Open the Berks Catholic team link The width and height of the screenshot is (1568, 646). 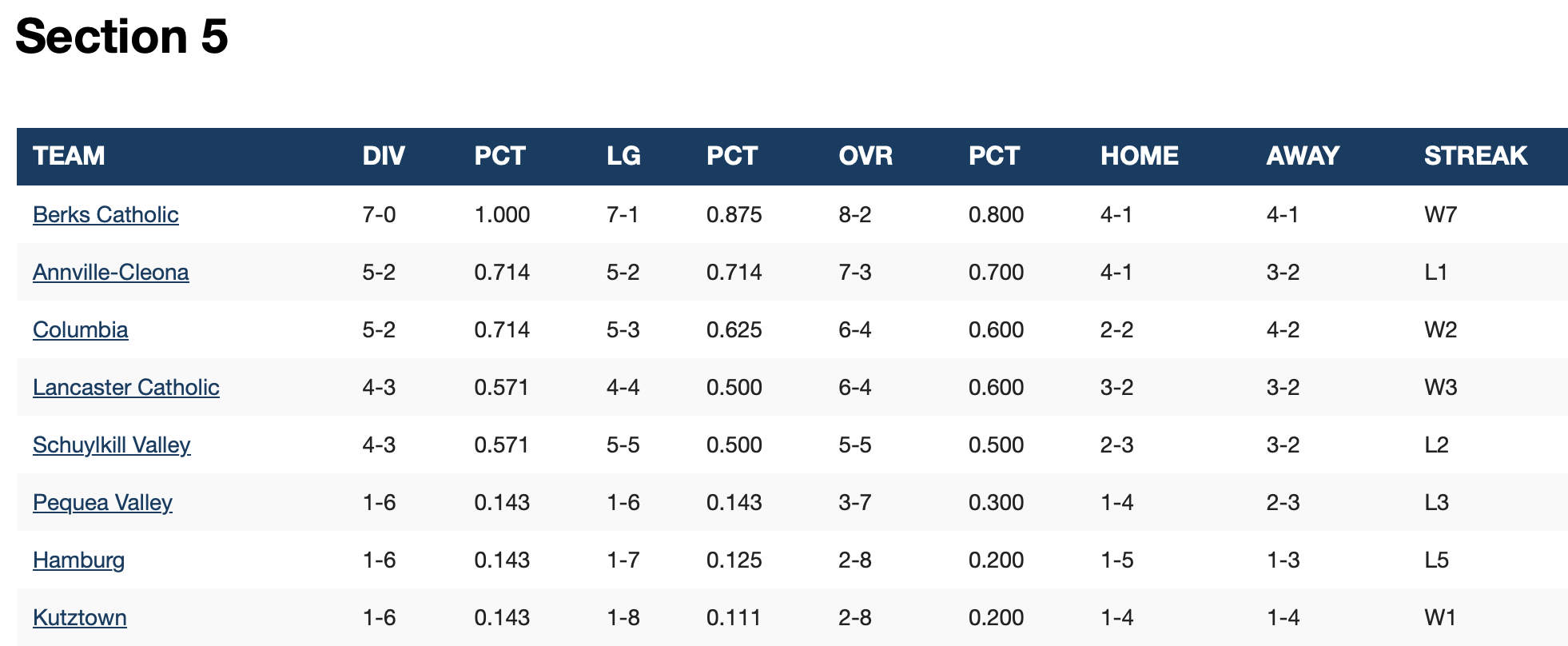click(x=105, y=214)
